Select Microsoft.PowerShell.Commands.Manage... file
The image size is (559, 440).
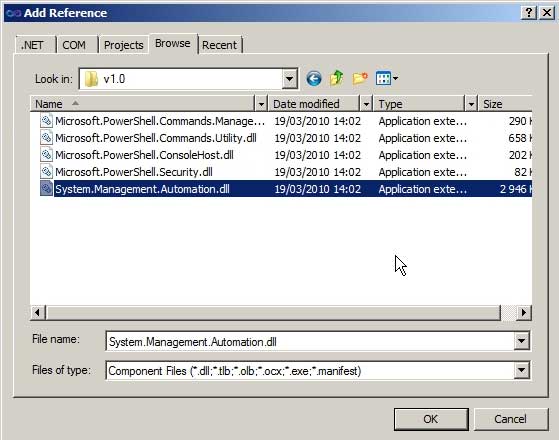coord(160,121)
